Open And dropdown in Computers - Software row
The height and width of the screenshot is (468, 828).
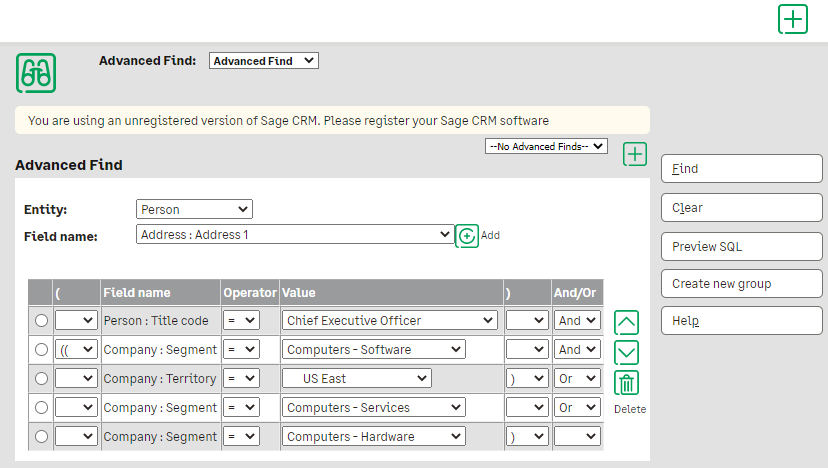577,349
